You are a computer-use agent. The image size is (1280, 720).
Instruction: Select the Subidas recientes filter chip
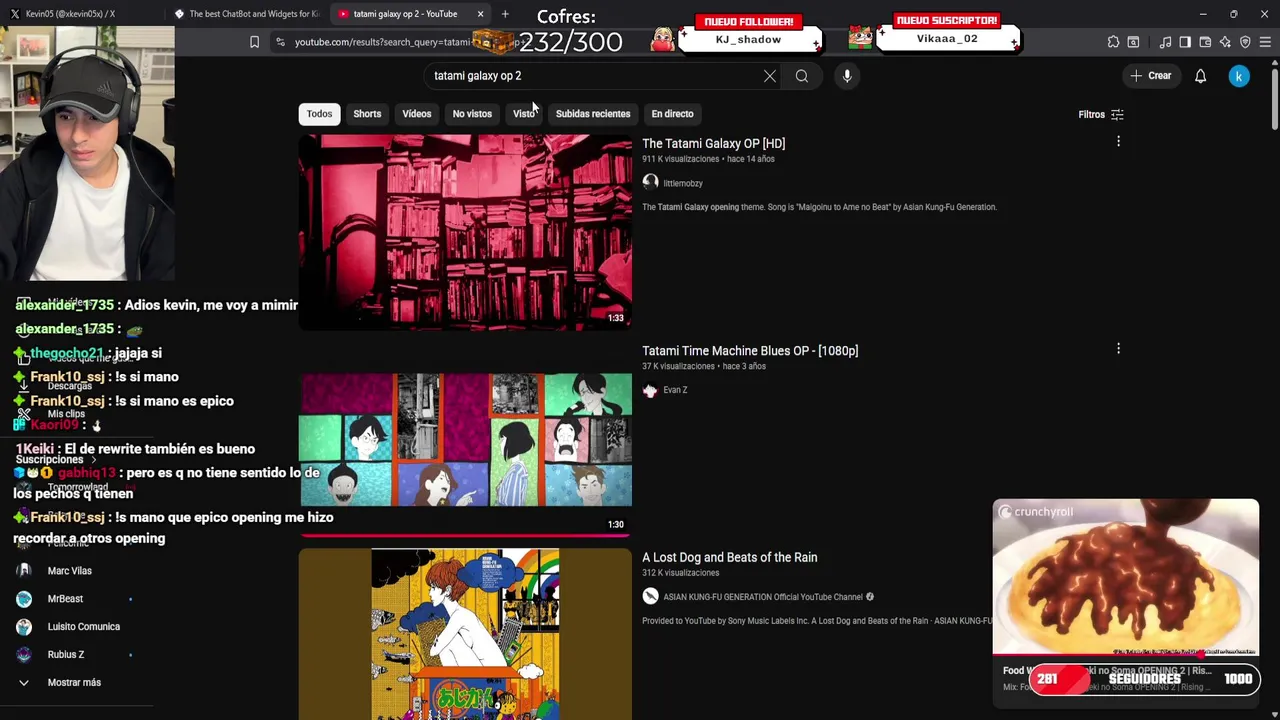click(x=593, y=114)
